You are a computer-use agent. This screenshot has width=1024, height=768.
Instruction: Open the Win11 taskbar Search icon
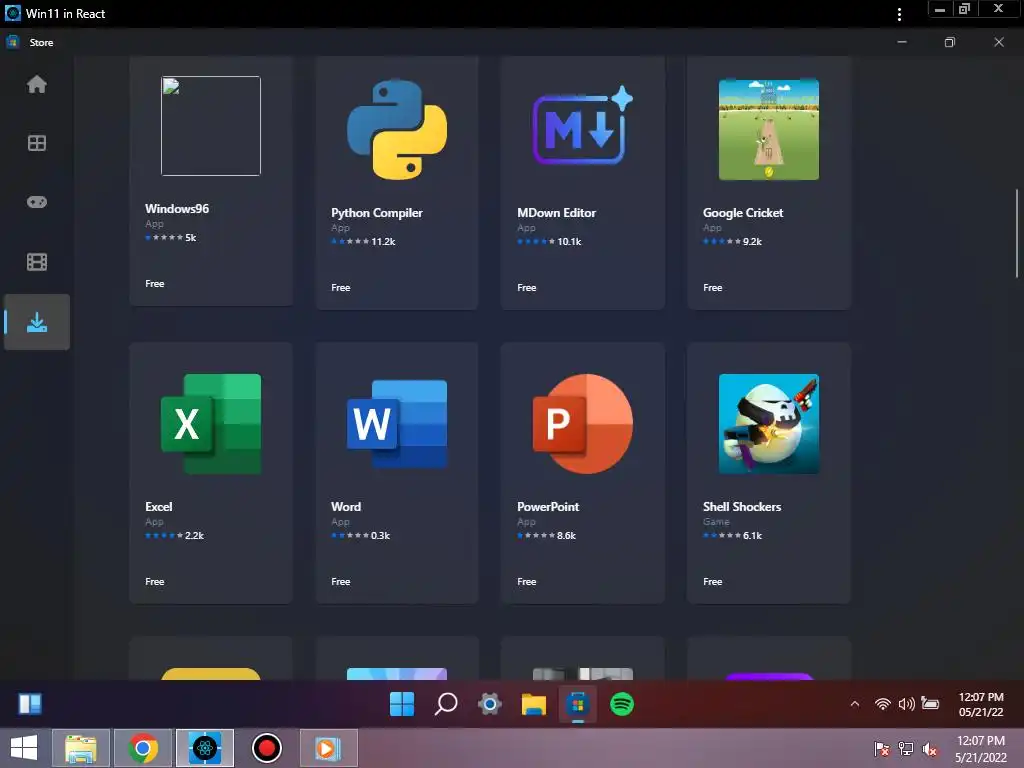pyautogui.click(x=446, y=704)
